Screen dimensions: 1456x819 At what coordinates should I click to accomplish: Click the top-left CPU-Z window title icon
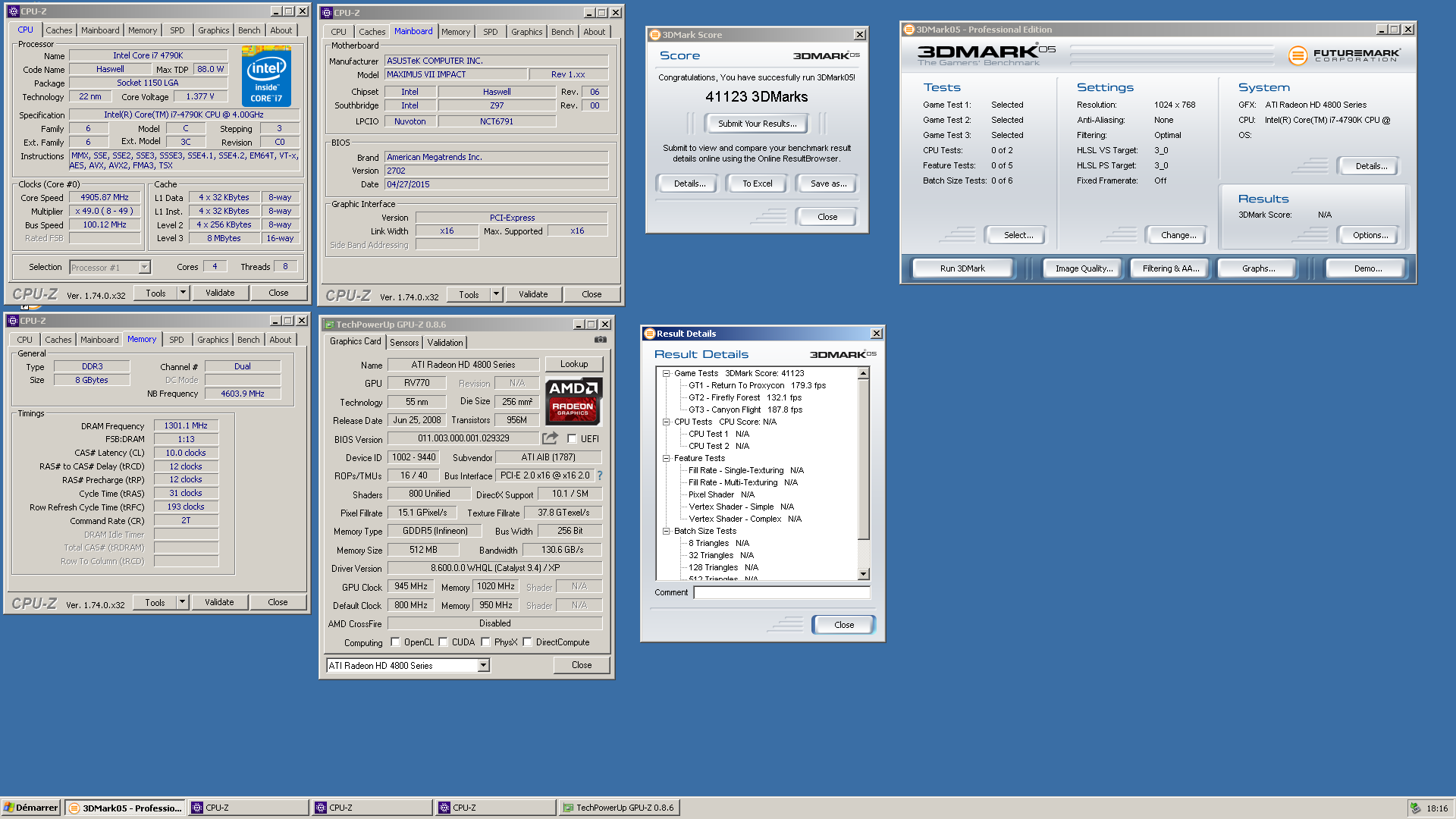click(x=13, y=11)
